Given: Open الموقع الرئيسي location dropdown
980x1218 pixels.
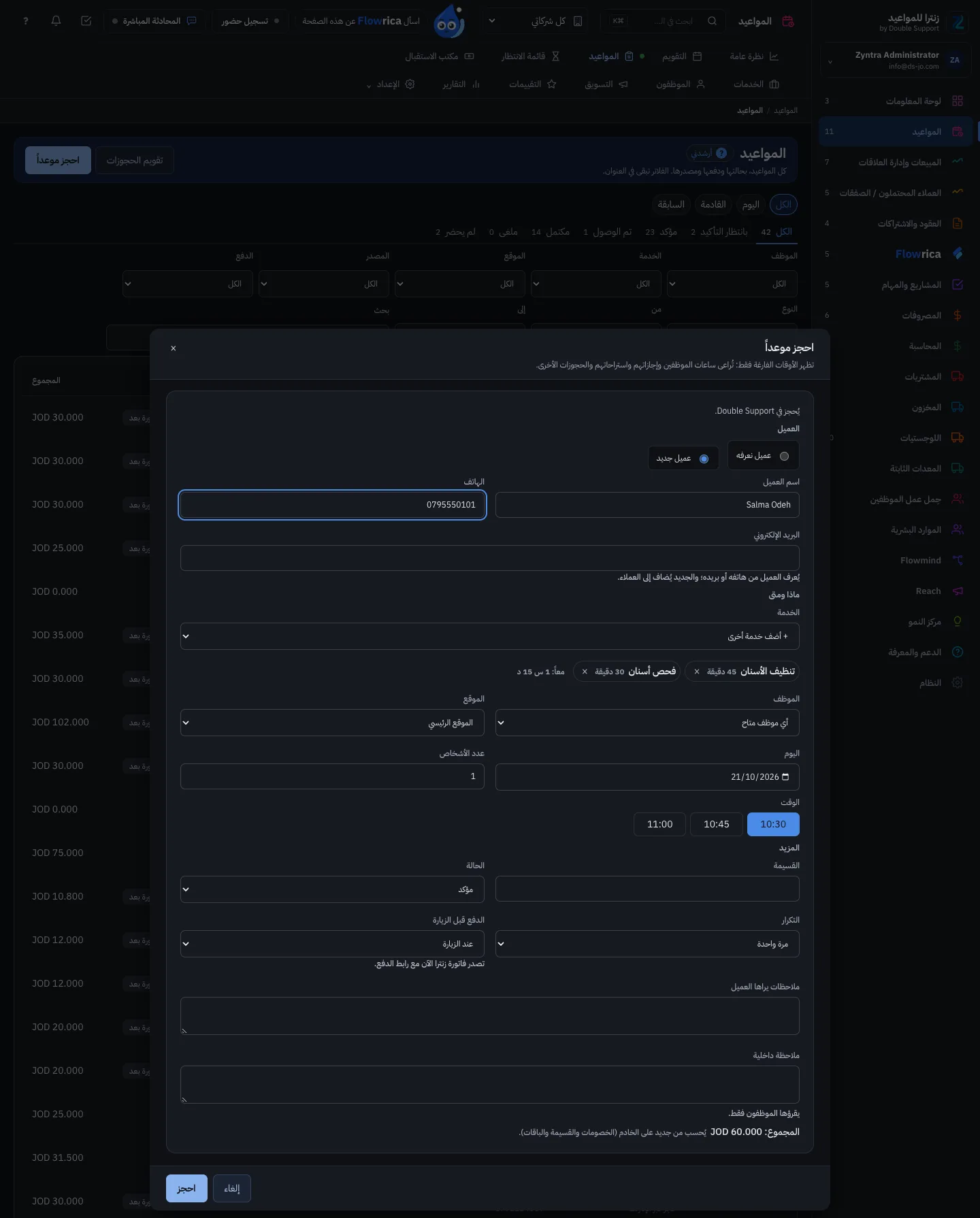Looking at the screenshot, I should click(x=332, y=723).
